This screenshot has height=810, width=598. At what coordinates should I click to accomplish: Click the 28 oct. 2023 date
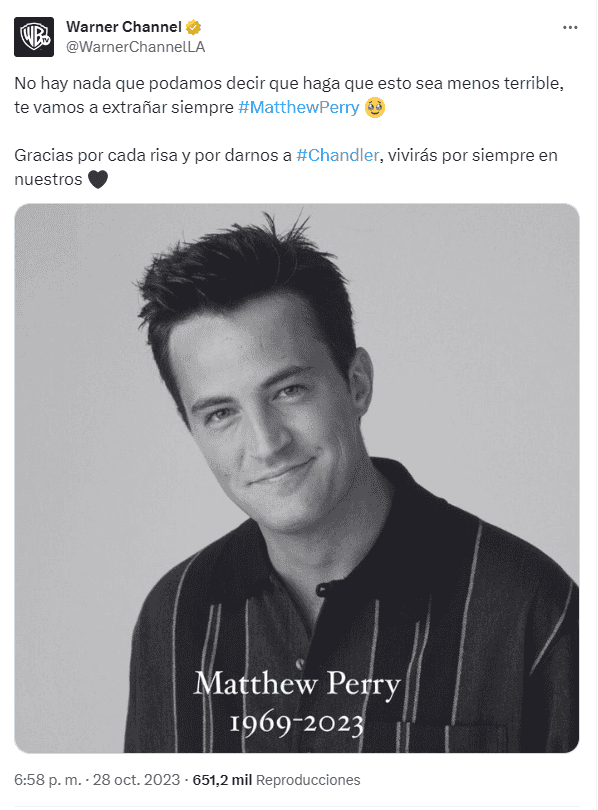click(136, 780)
